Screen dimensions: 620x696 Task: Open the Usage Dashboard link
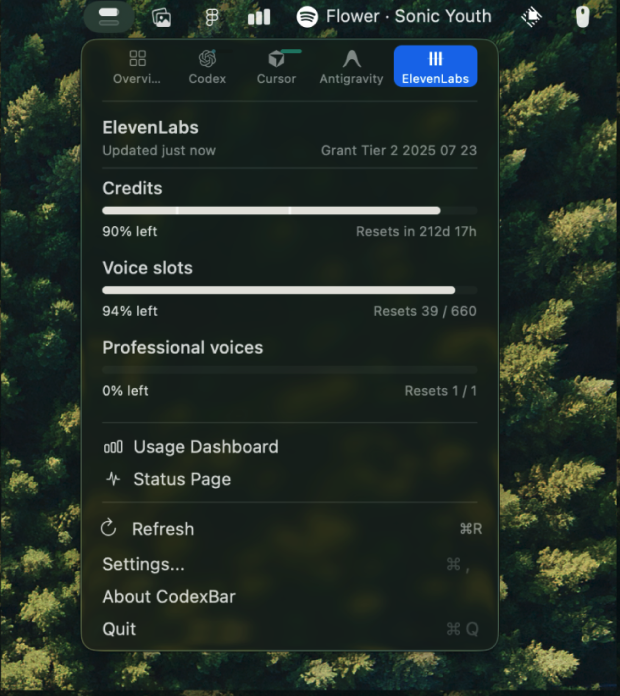pyautogui.click(x=206, y=447)
